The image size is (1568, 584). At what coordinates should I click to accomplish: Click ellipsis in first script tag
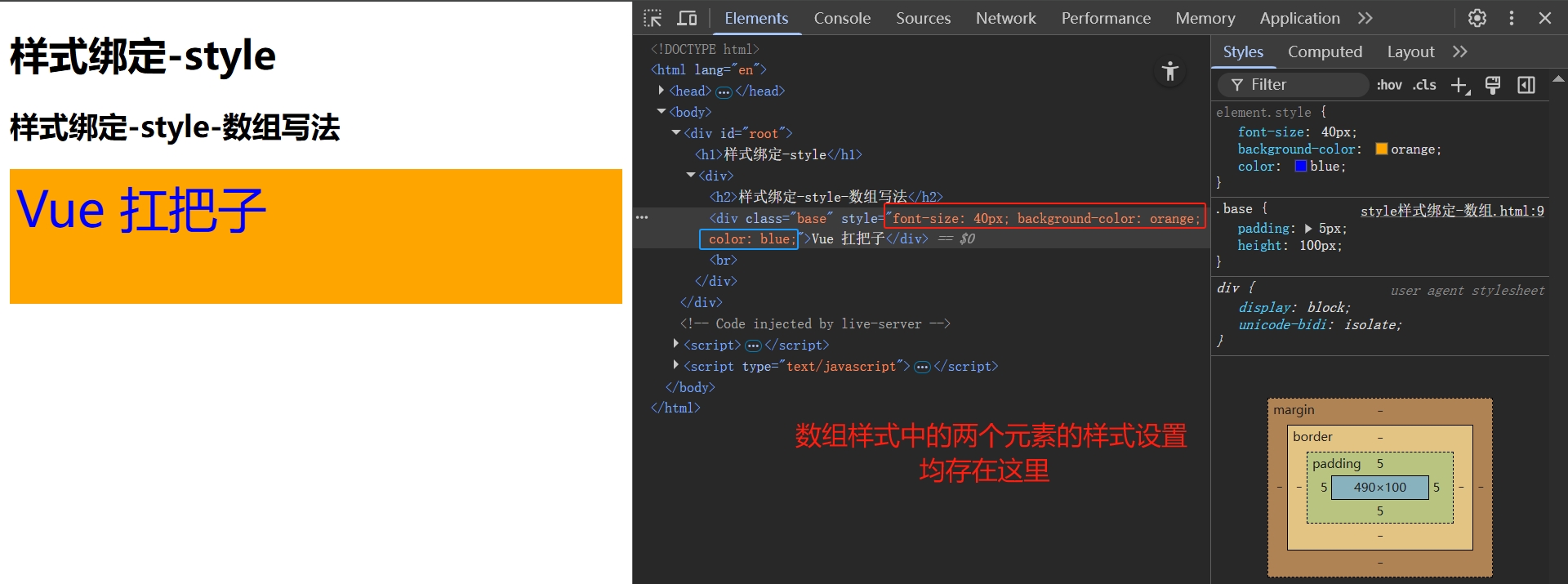tap(753, 345)
